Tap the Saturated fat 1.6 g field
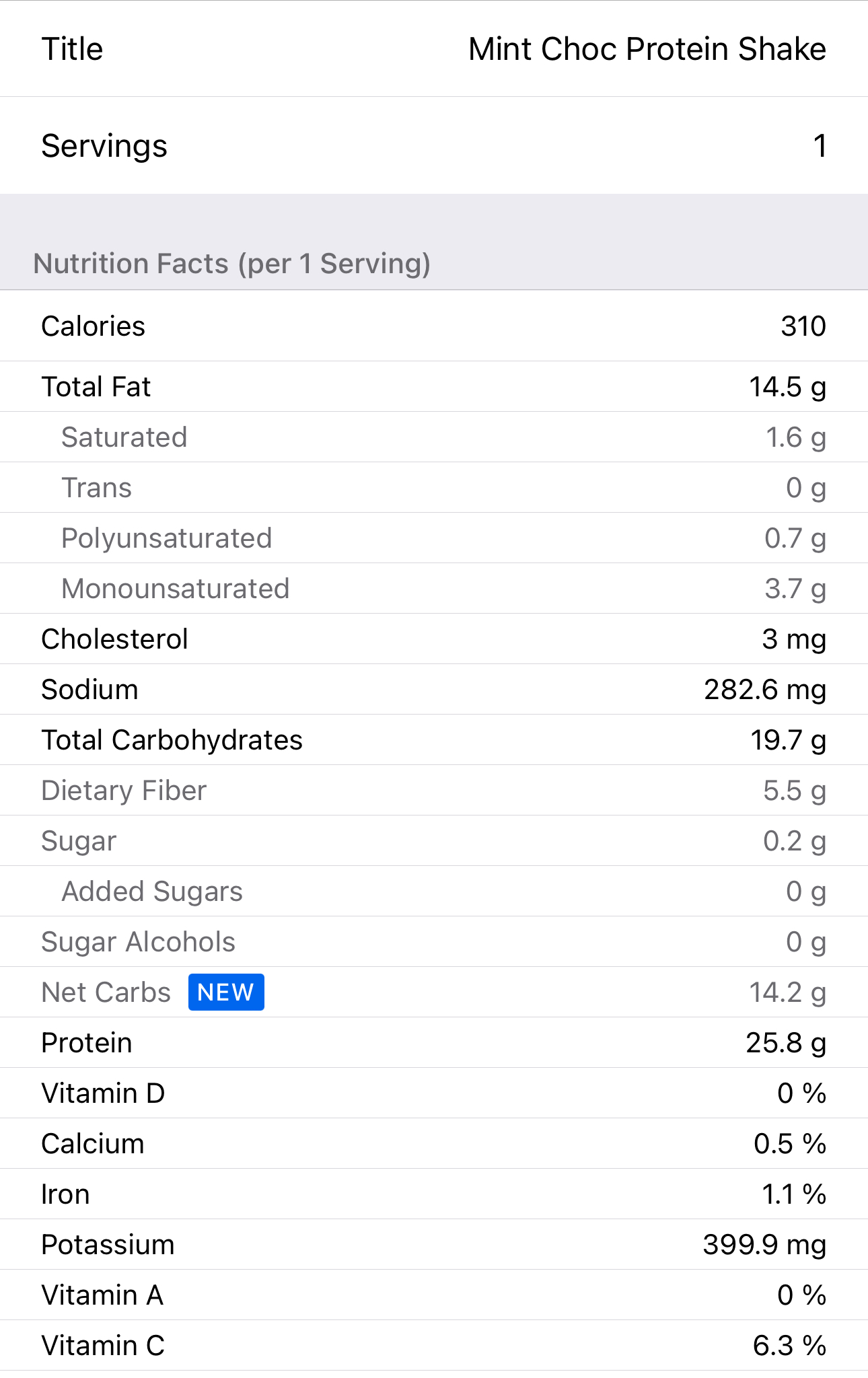This screenshot has width=868, height=1378. (795, 437)
